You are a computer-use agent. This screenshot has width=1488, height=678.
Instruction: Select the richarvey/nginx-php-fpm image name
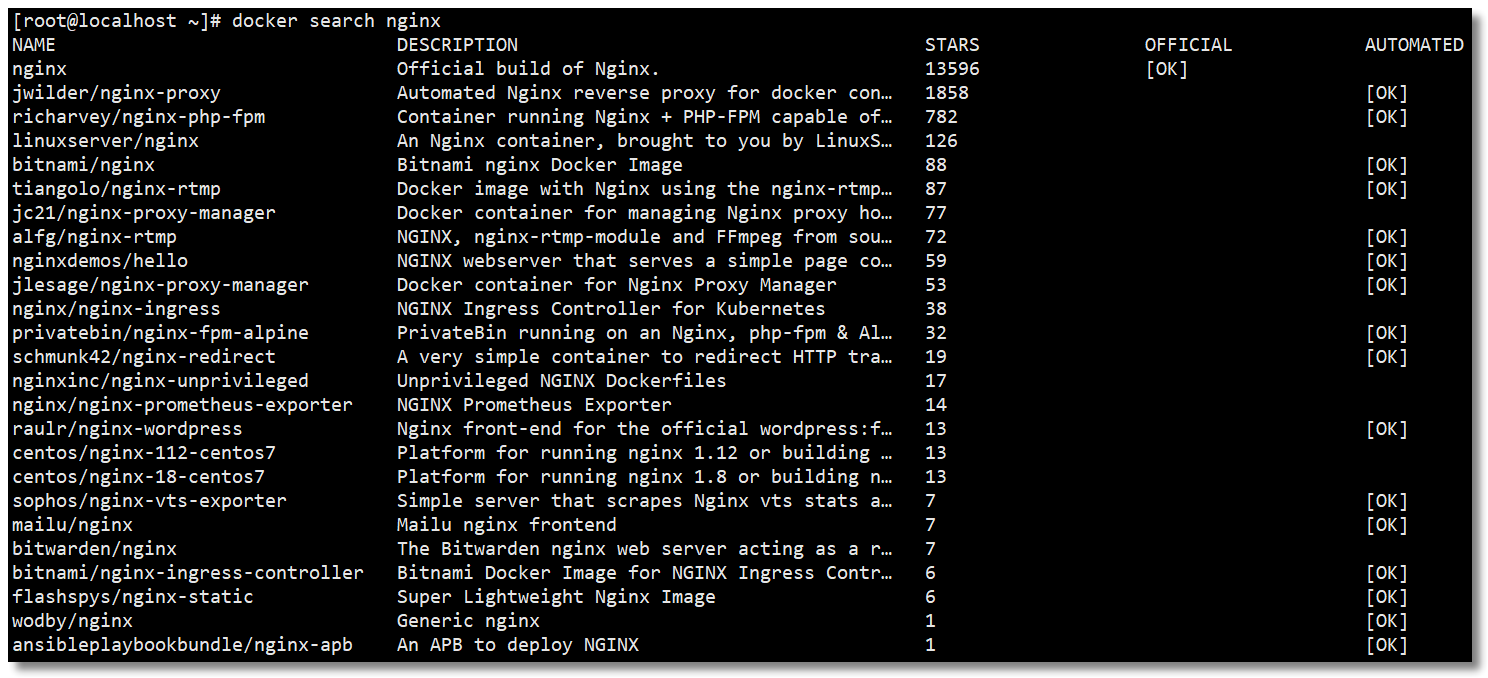pos(138,117)
